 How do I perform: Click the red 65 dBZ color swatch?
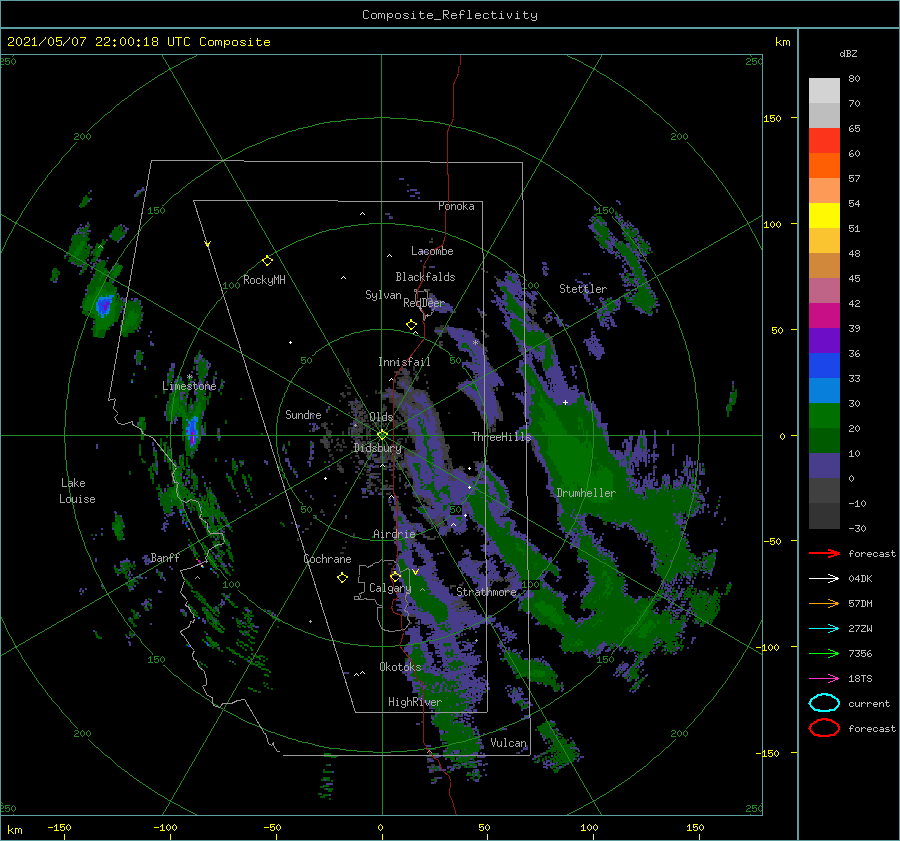pos(824,141)
